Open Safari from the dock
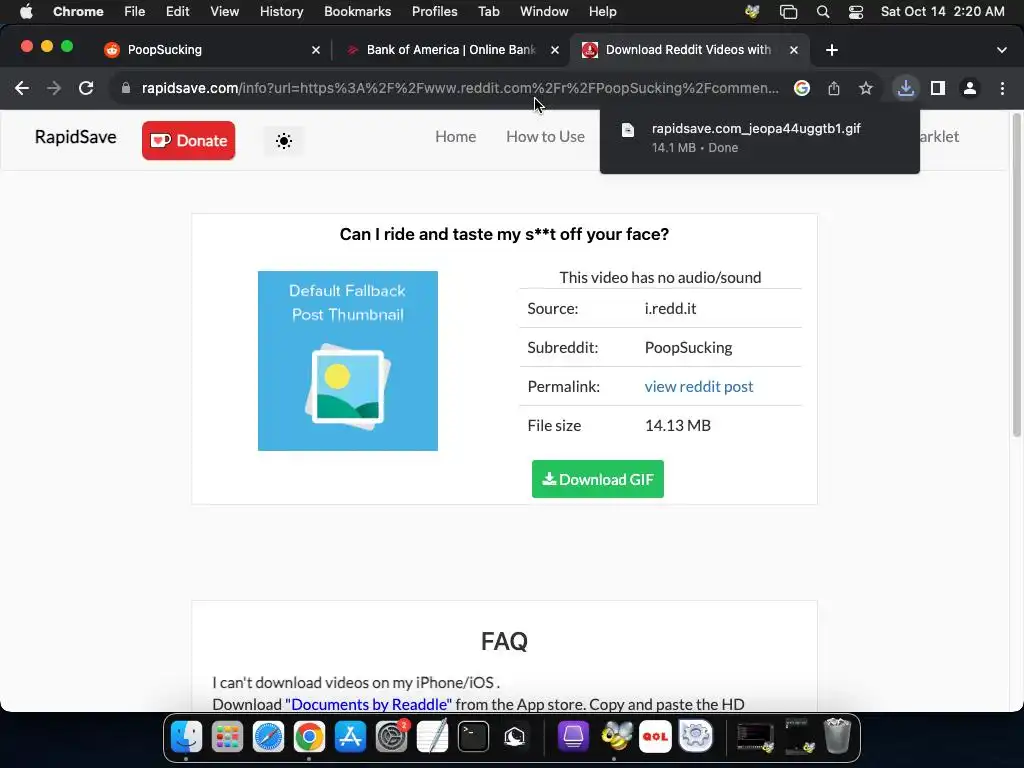Image resolution: width=1024 pixels, height=768 pixels. pyautogui.click(x=268, y=737)
